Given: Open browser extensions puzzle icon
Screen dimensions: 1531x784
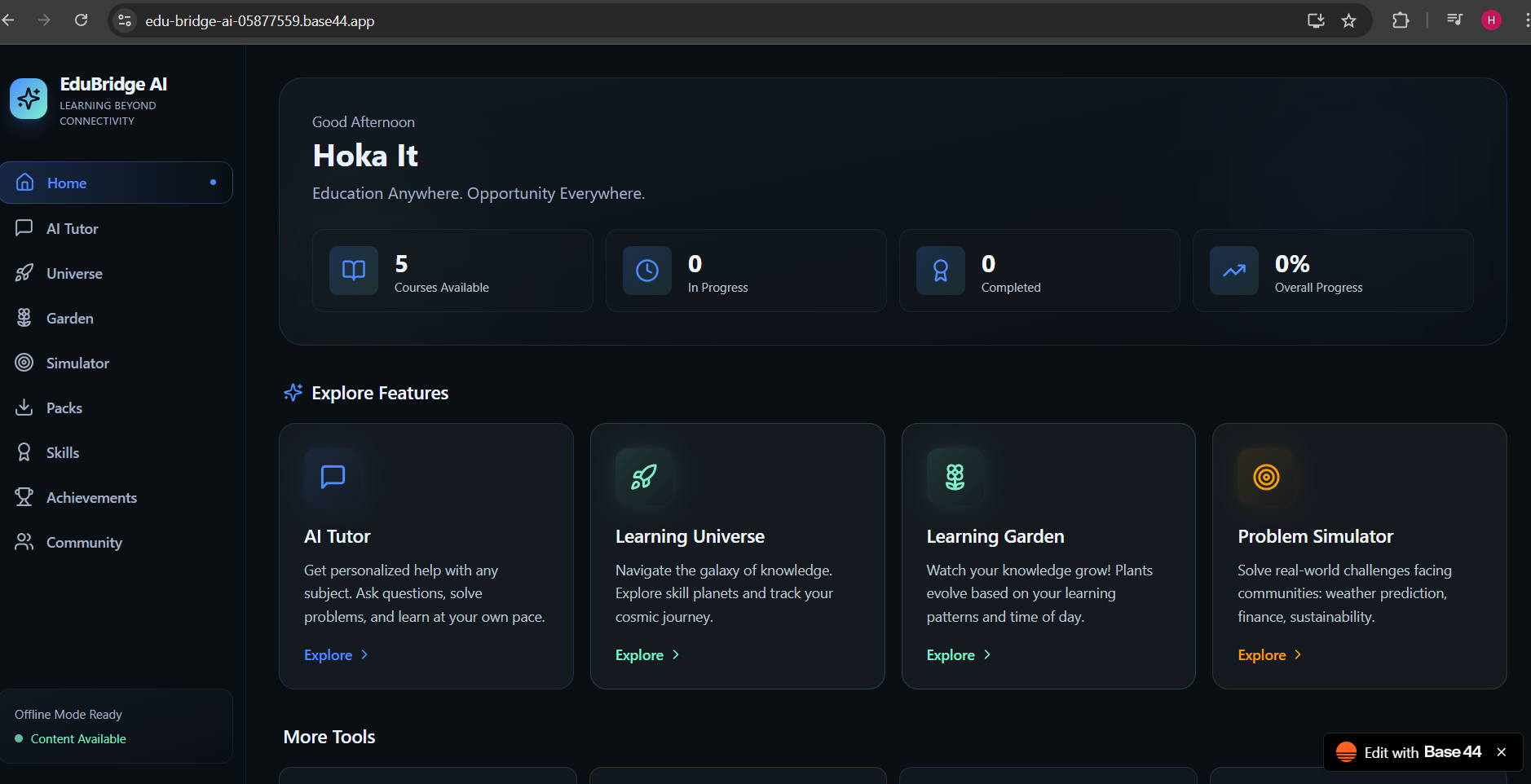Looking at the screenshot, I should [1401, 20].
